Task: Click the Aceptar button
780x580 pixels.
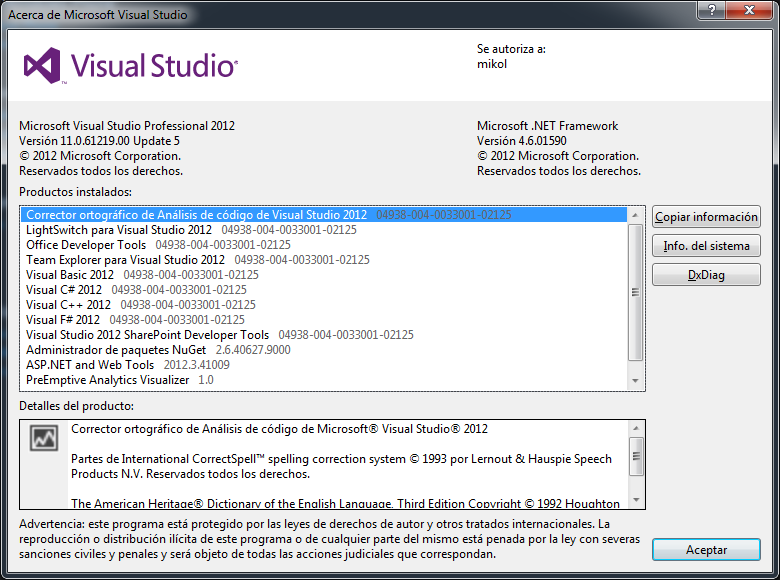Action: [706, 550]
